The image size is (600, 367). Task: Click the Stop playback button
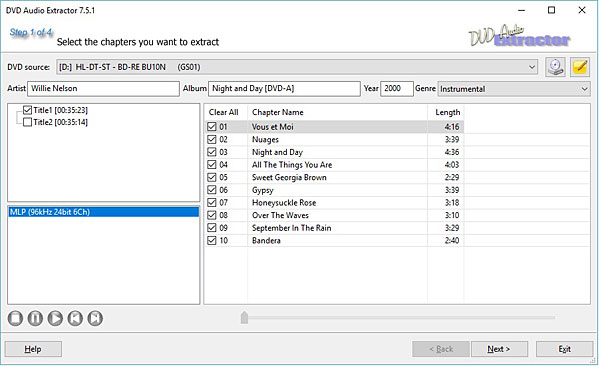coord(15,318)
